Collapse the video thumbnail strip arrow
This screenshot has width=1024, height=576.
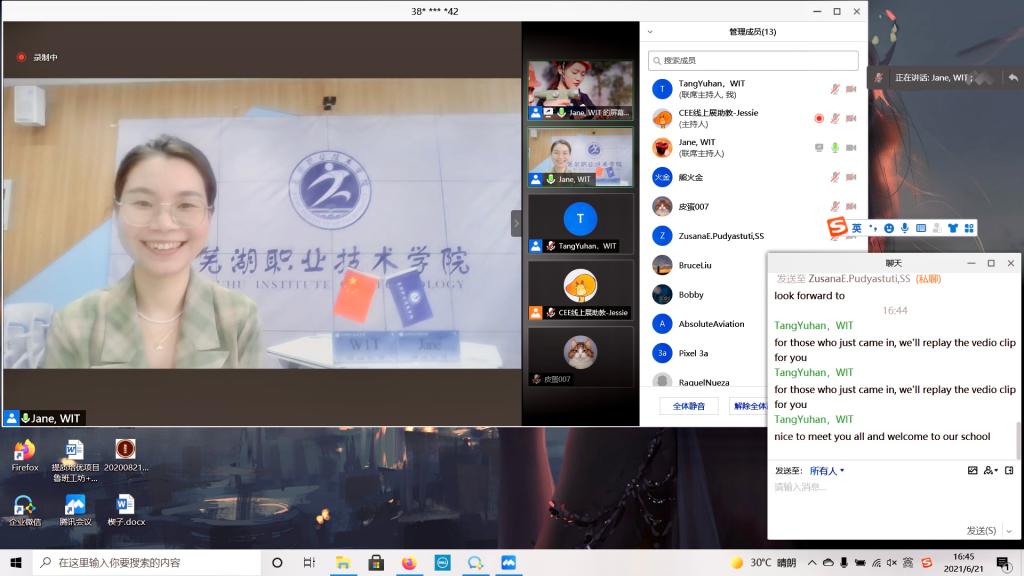(516, 223)
